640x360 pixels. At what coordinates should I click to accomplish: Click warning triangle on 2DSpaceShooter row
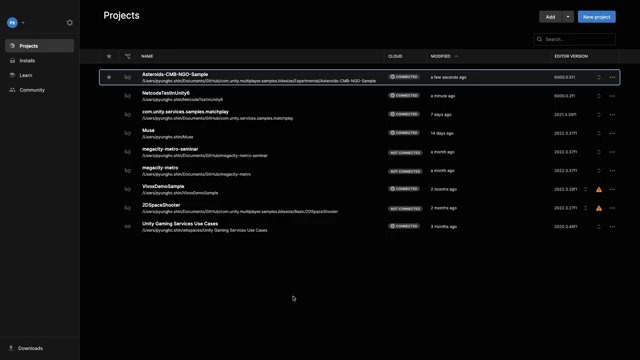click(599, 208)
